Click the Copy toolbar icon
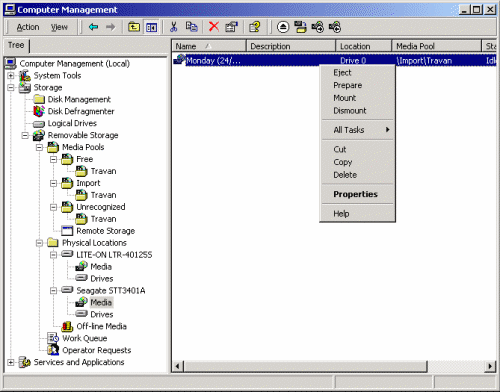 [x=191, y=27]
